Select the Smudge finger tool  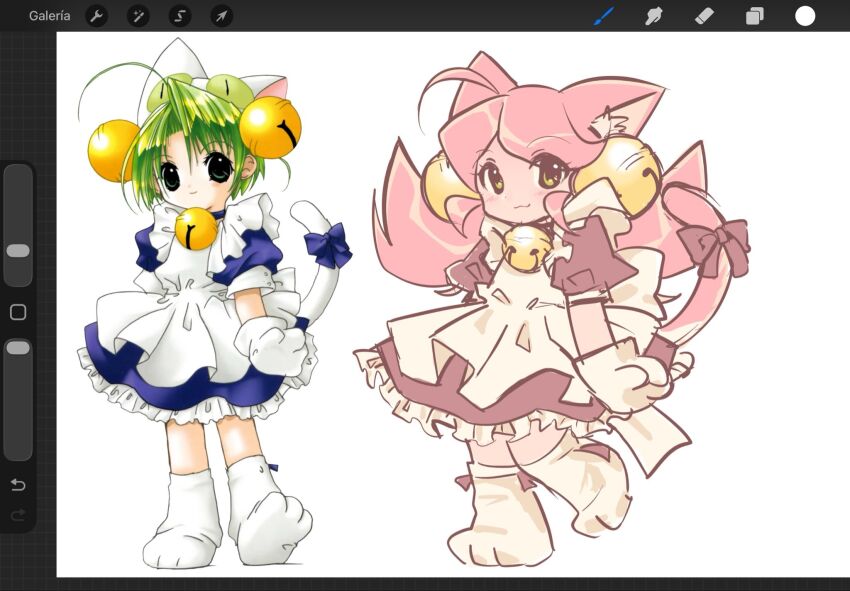[x=654, y=16]
